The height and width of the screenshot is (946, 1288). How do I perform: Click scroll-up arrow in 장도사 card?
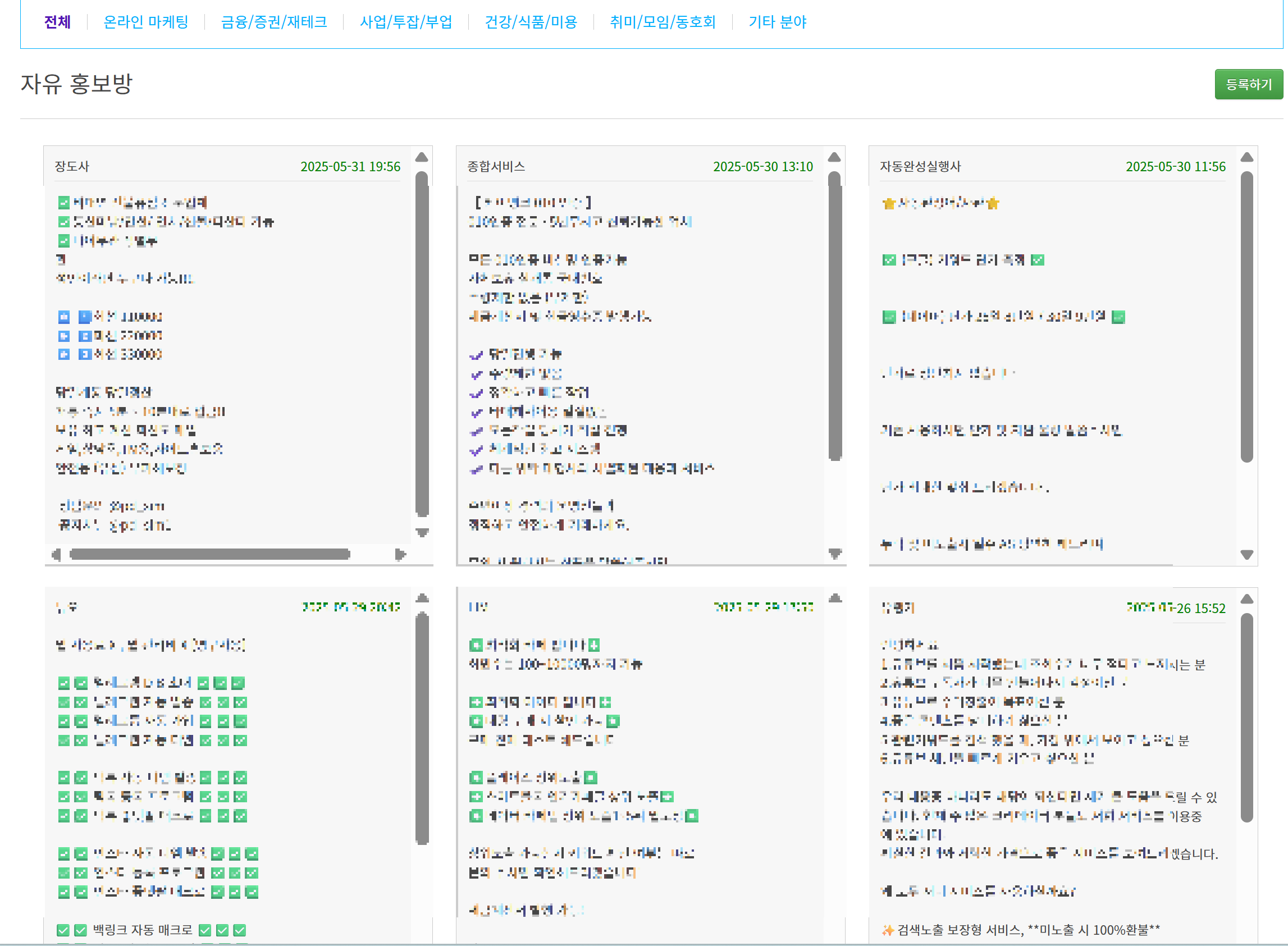[422, 157]
